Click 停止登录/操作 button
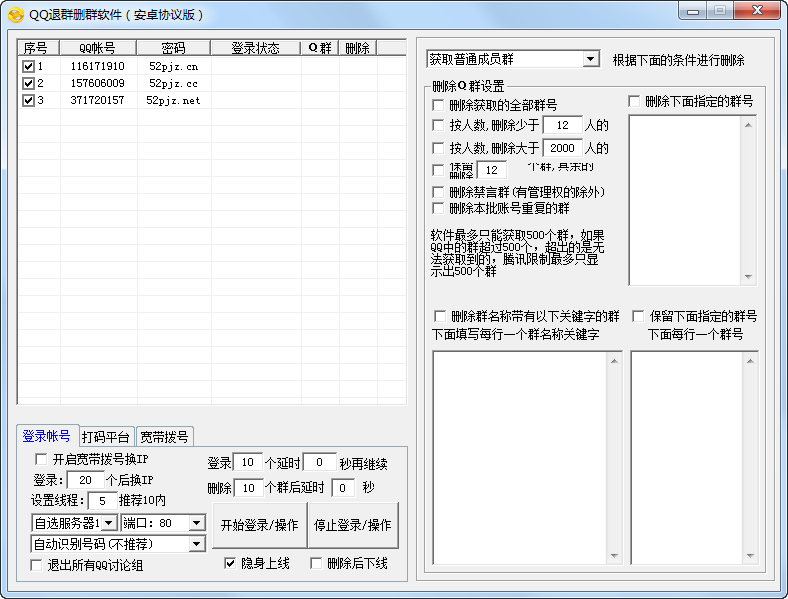 353,525
